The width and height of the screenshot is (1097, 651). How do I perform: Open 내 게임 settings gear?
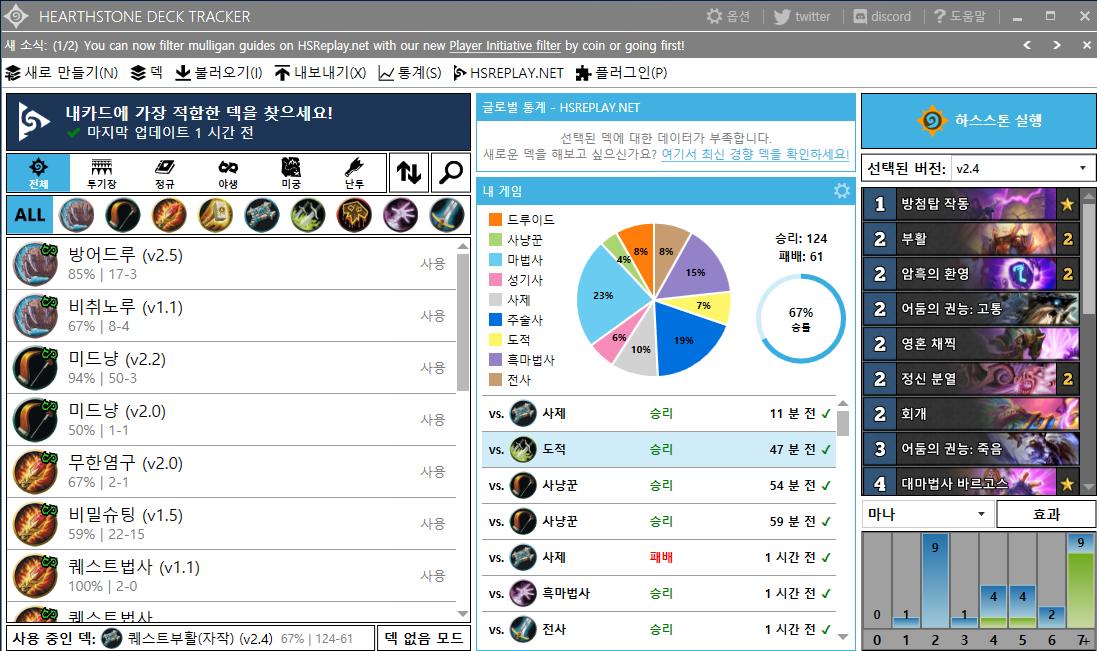click(x=842, y=191)
